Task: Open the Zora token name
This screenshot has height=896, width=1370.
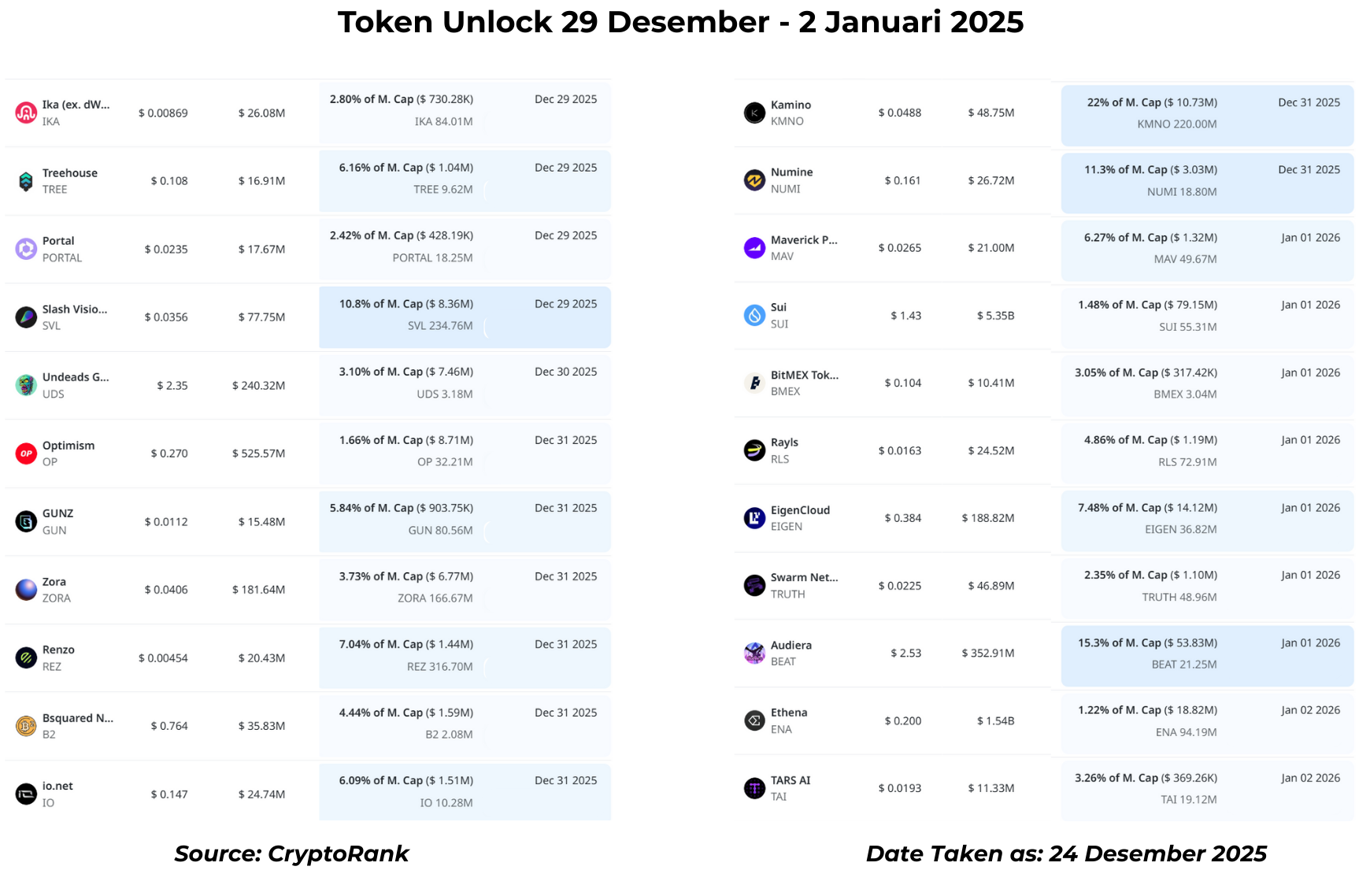Action: 54,582
